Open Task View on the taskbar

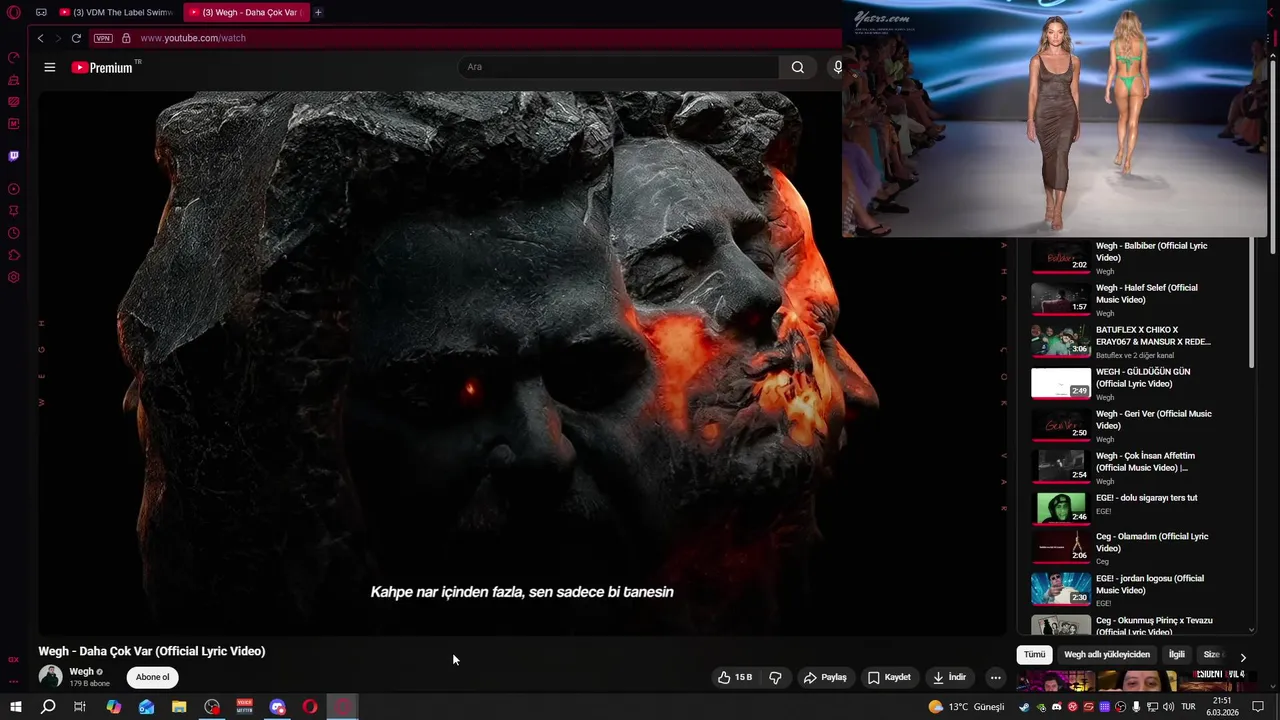point(80,707)
